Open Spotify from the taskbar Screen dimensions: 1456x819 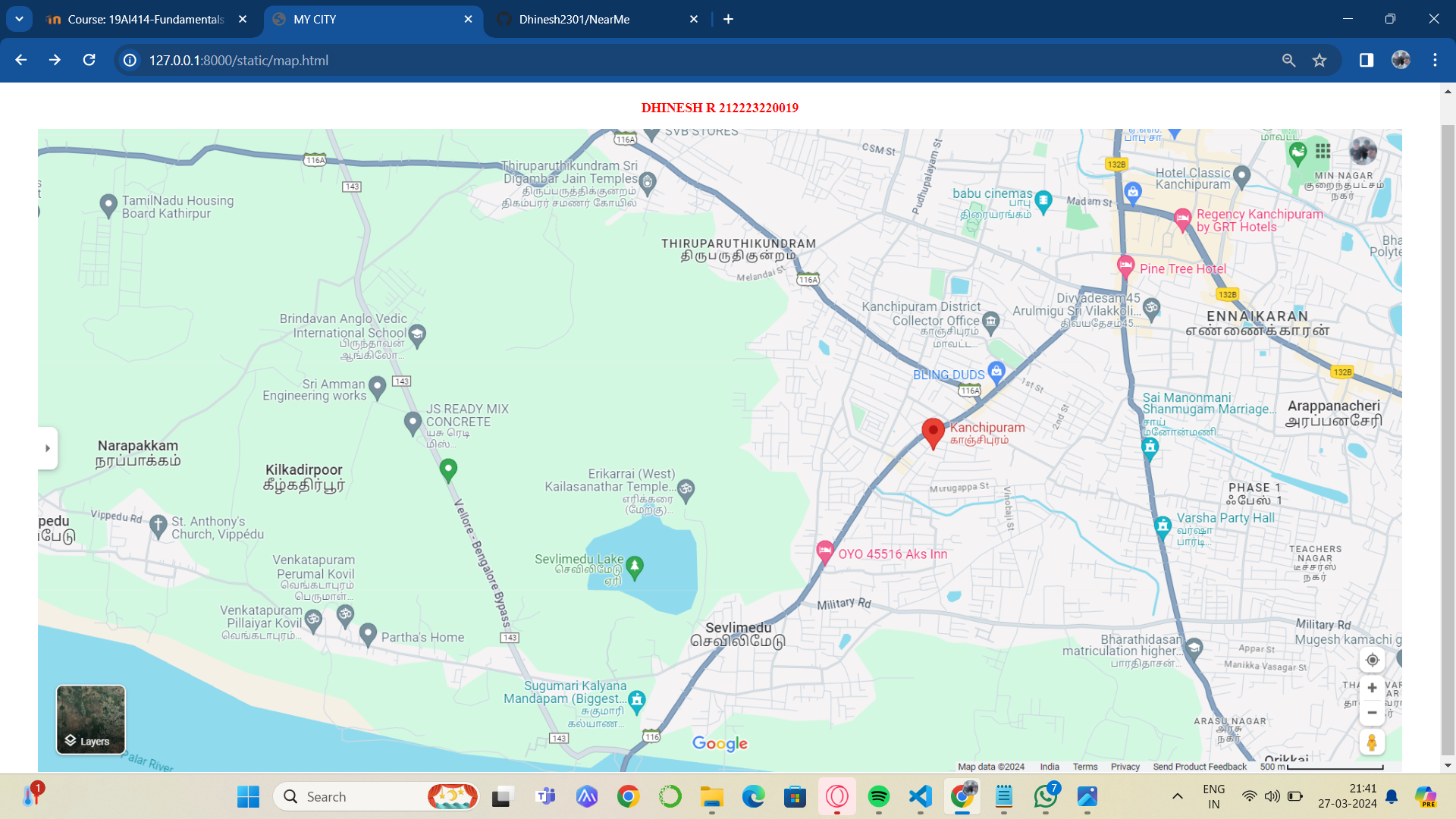878,796
